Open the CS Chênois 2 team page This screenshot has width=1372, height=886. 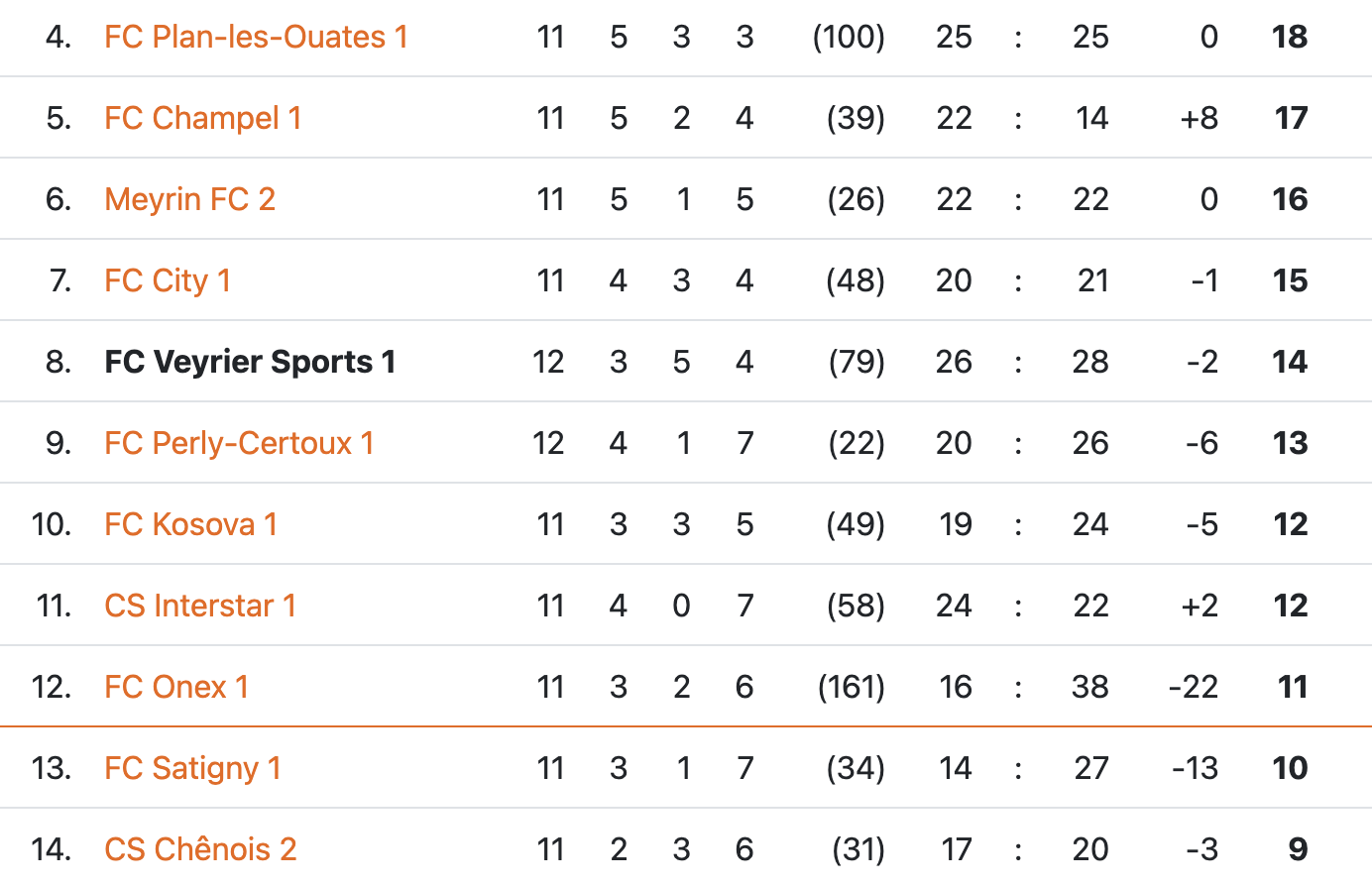[x=200, y=850]
